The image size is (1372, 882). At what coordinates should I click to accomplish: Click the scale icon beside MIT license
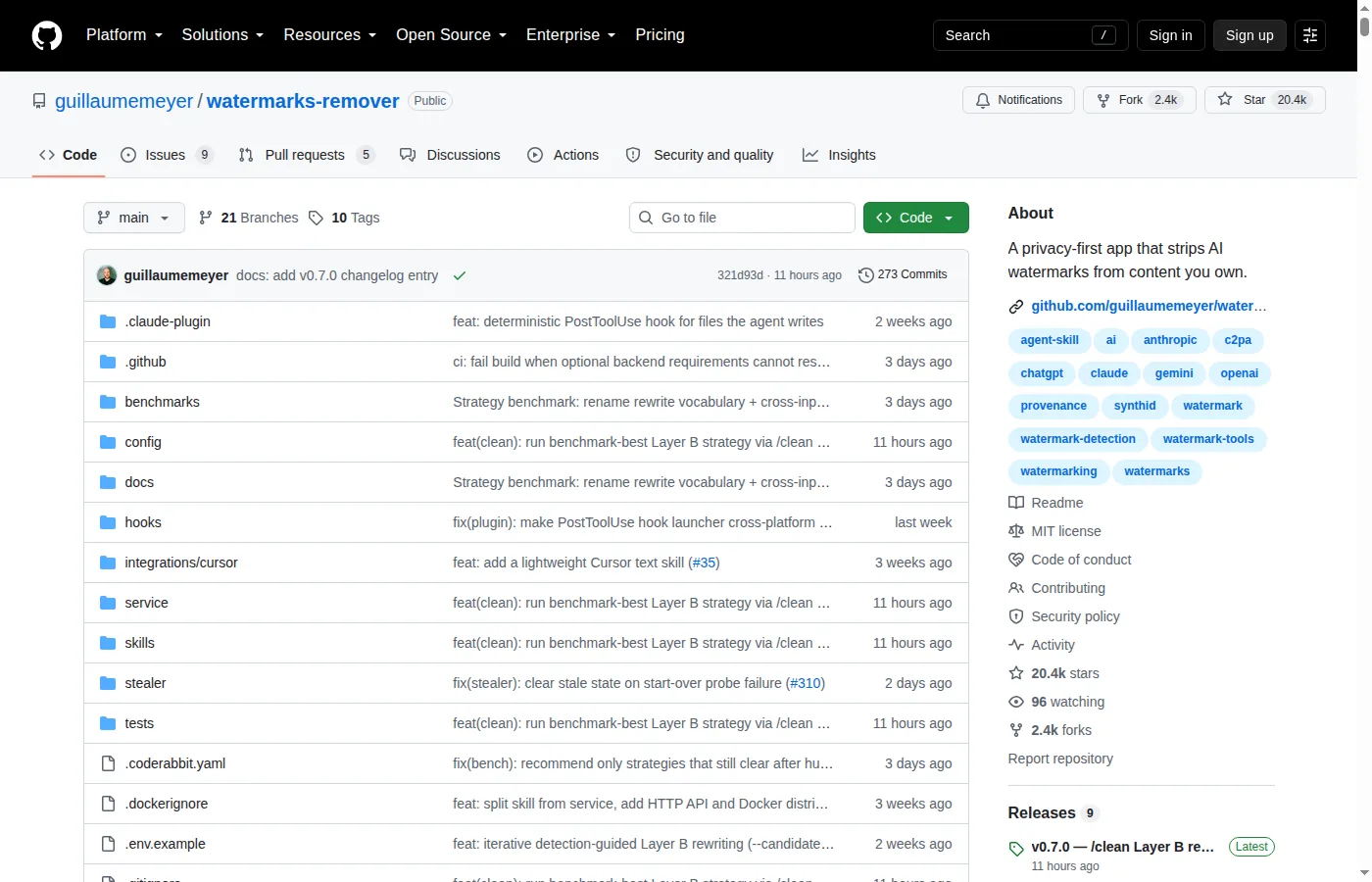pyautogui.click(x=1016, y=531)
